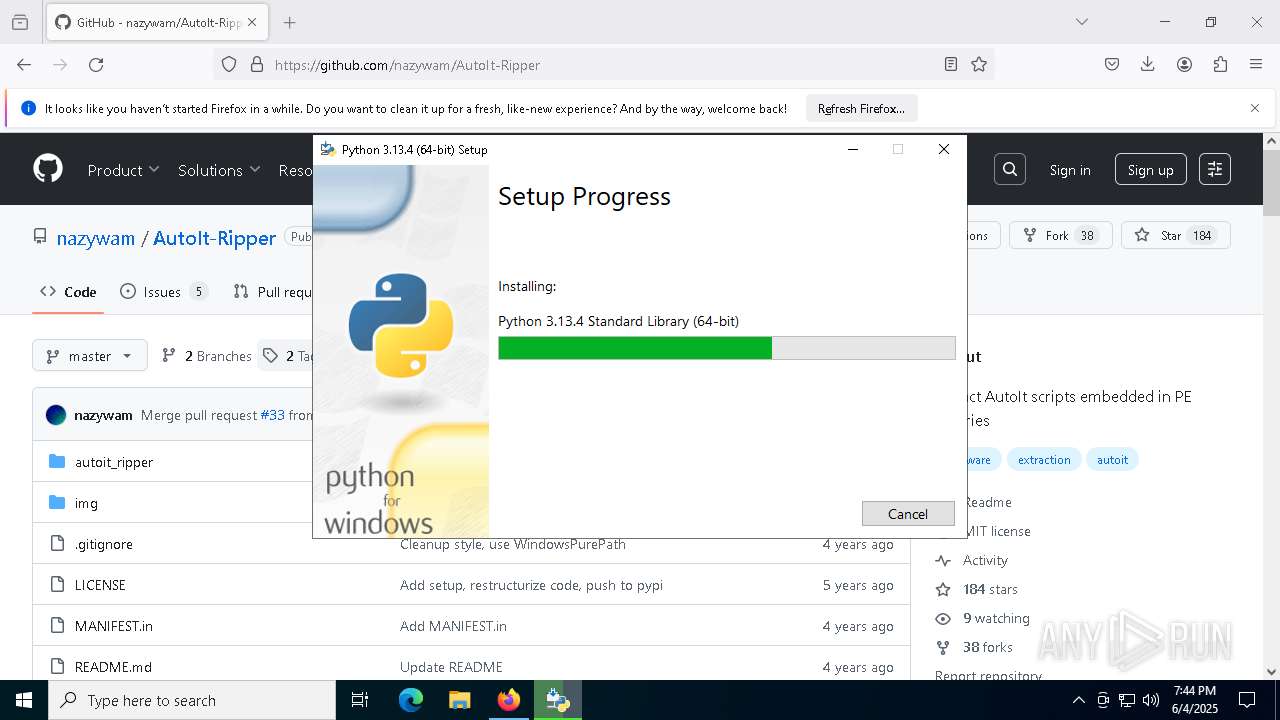Click the Sign up button

pos(1151,170)
